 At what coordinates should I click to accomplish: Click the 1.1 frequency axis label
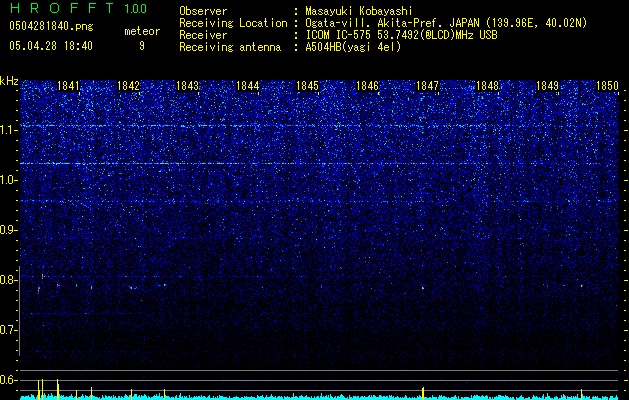[x=8, y=130]
